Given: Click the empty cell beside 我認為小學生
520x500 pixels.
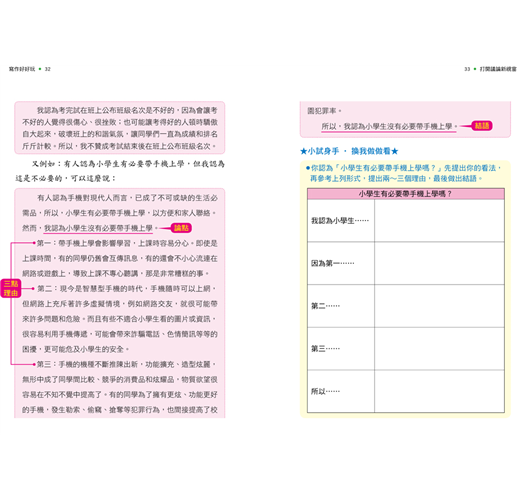Looking at the screenshot, I should (x=439, y=220).
